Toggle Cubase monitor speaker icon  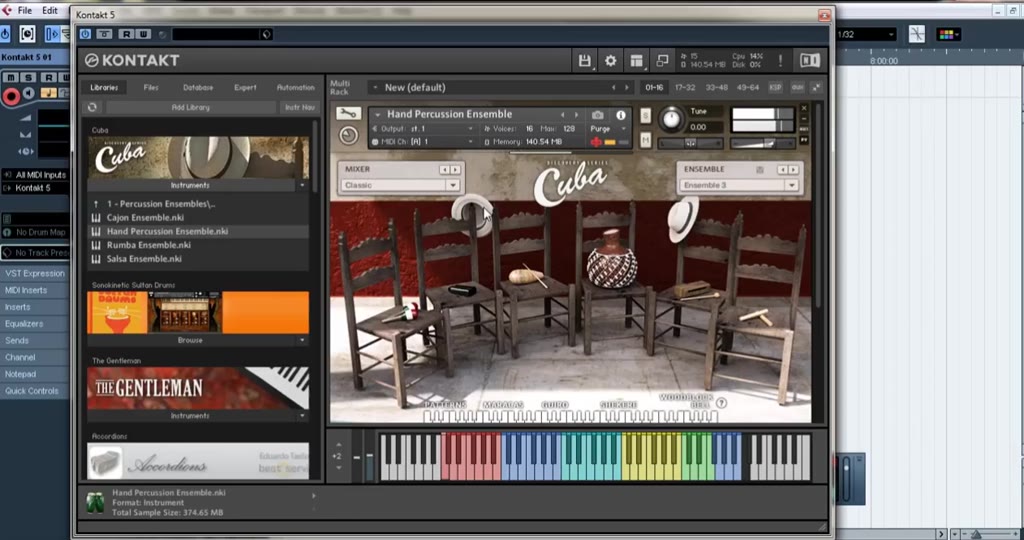coord(28,94)
